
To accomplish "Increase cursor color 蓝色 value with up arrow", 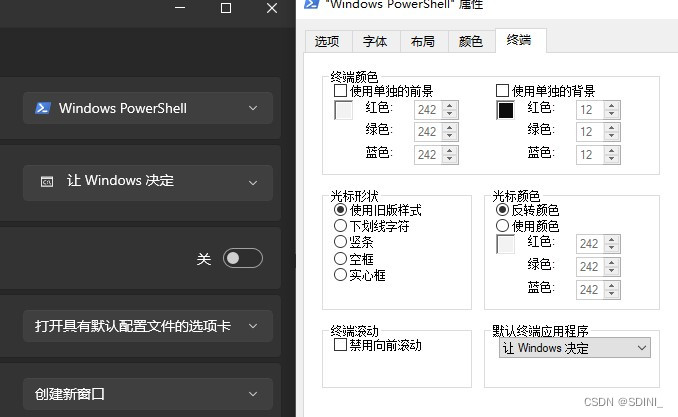I will pos(611,285).
